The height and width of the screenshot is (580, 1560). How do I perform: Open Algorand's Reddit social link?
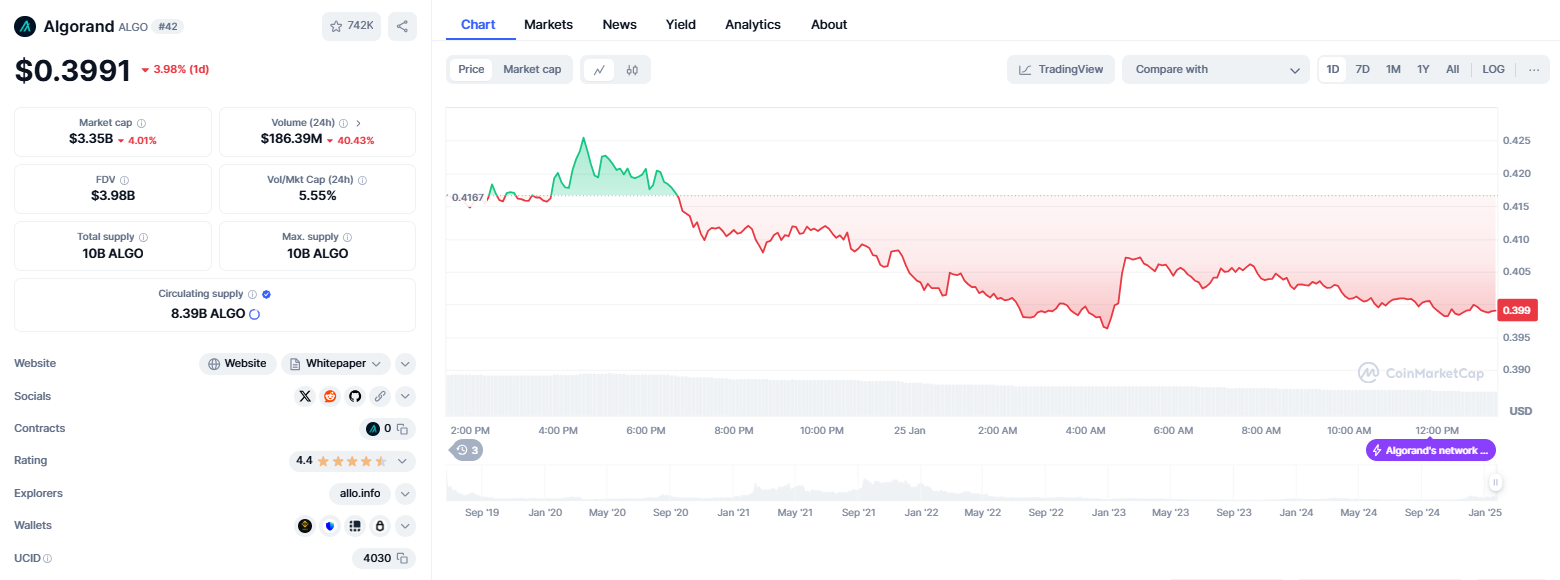(330, 396)
